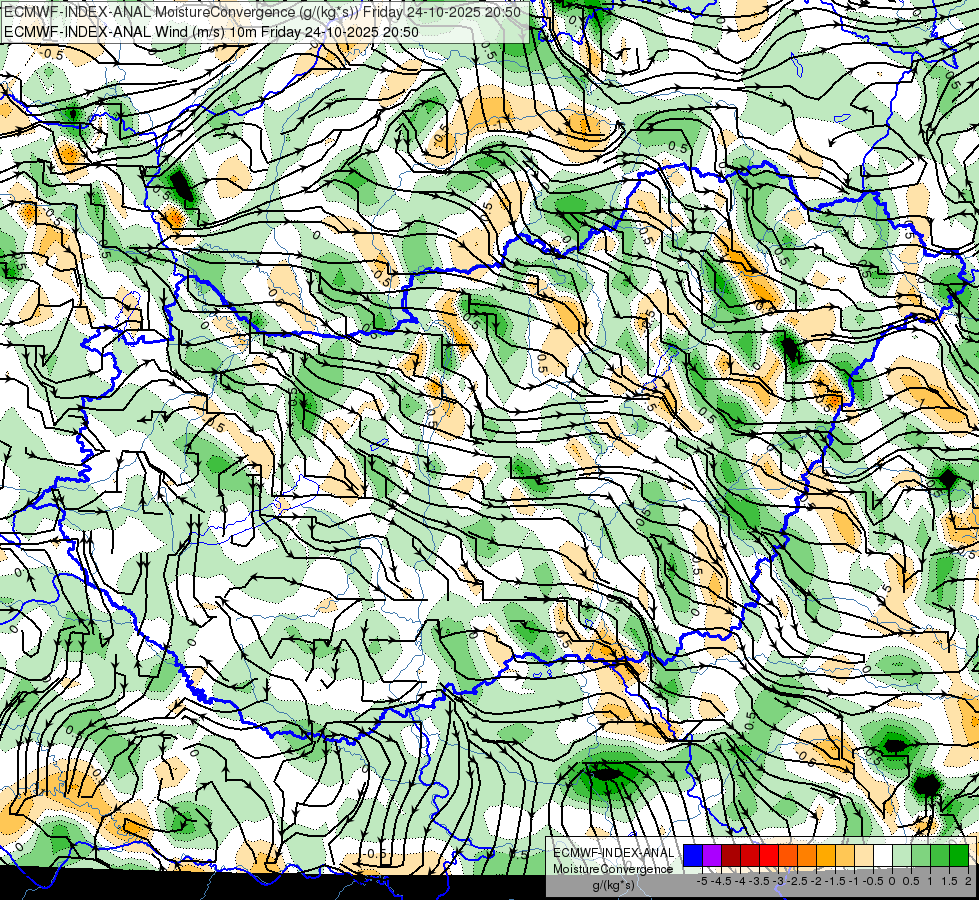Click the ECMWF-INDEX-ANAL label in the legend
The height and width of the screenshot is (900, 979).
click(x=614, y=853)
